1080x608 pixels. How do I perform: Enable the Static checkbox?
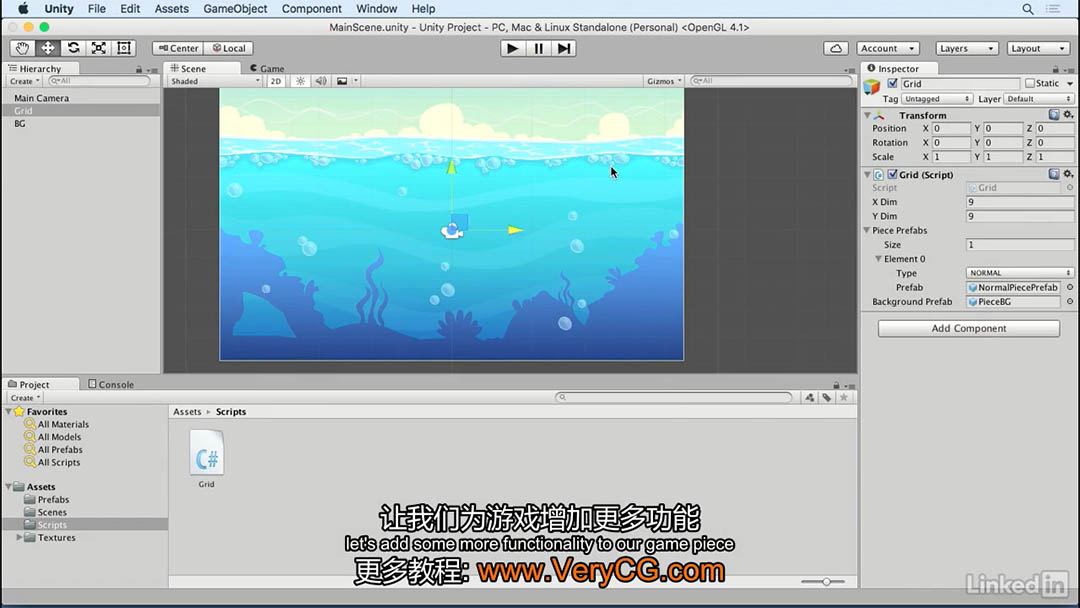1030,83
